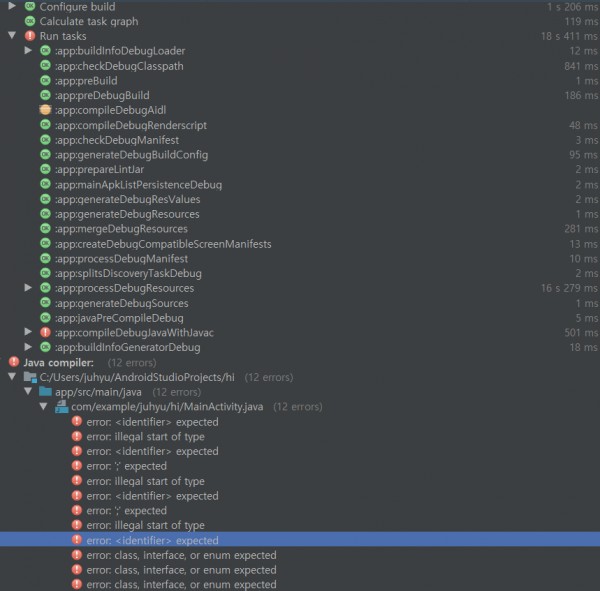
Task: Click the red error icon of Run tasks
Action: click(x=30, y=36)
